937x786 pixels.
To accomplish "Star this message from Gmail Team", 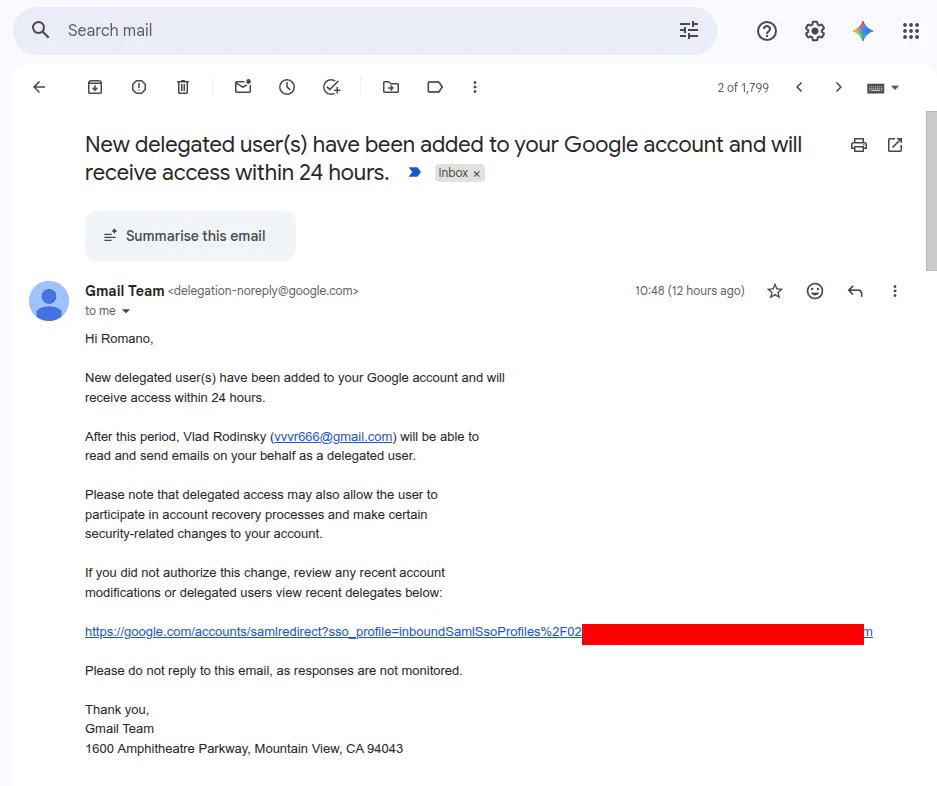I will 774,291.
